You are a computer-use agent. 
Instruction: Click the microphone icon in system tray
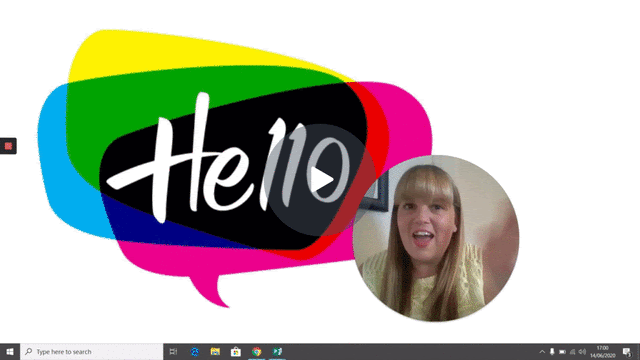pos(552,352)
